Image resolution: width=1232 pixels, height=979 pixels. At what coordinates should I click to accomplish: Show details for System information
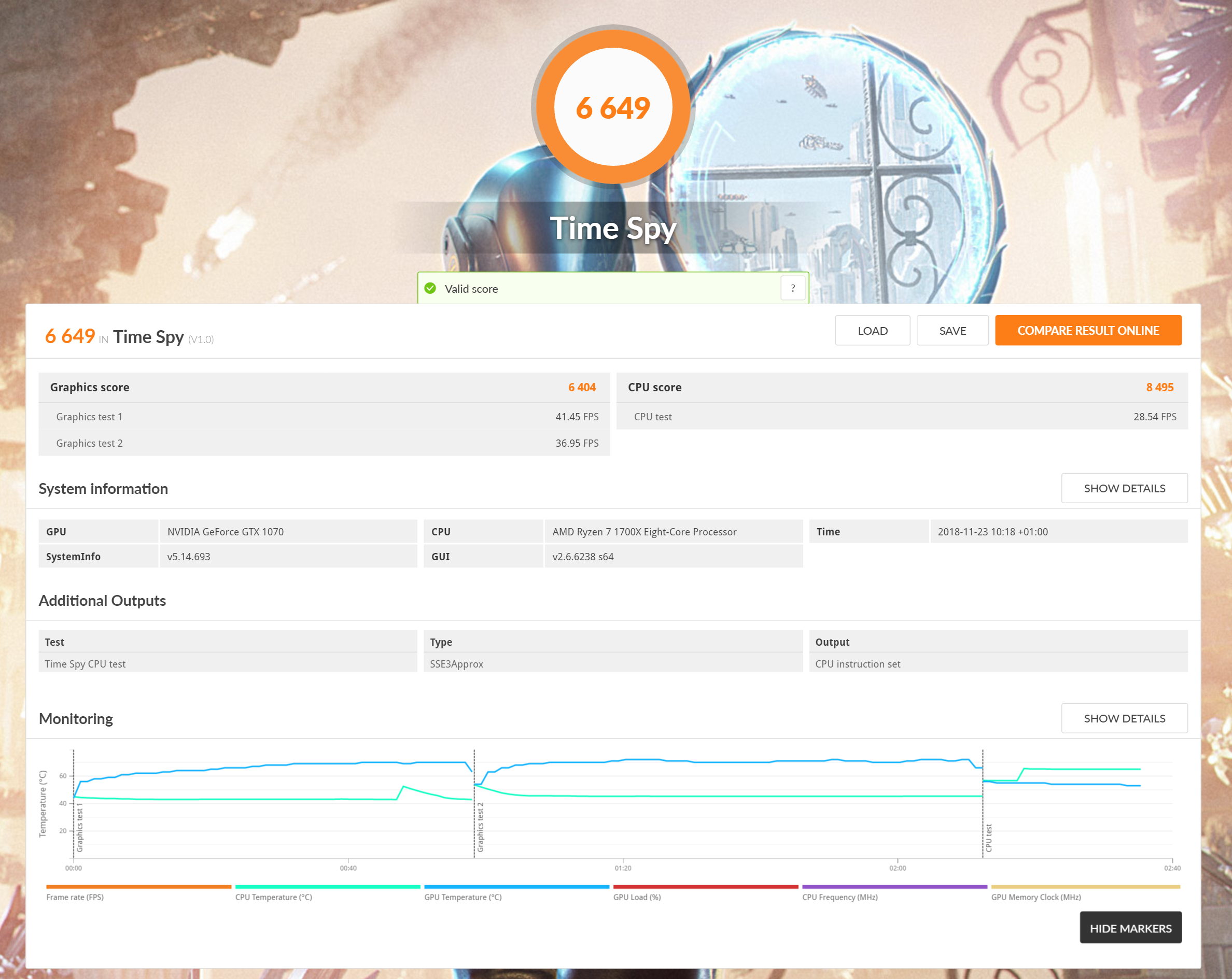point(1124,488)
